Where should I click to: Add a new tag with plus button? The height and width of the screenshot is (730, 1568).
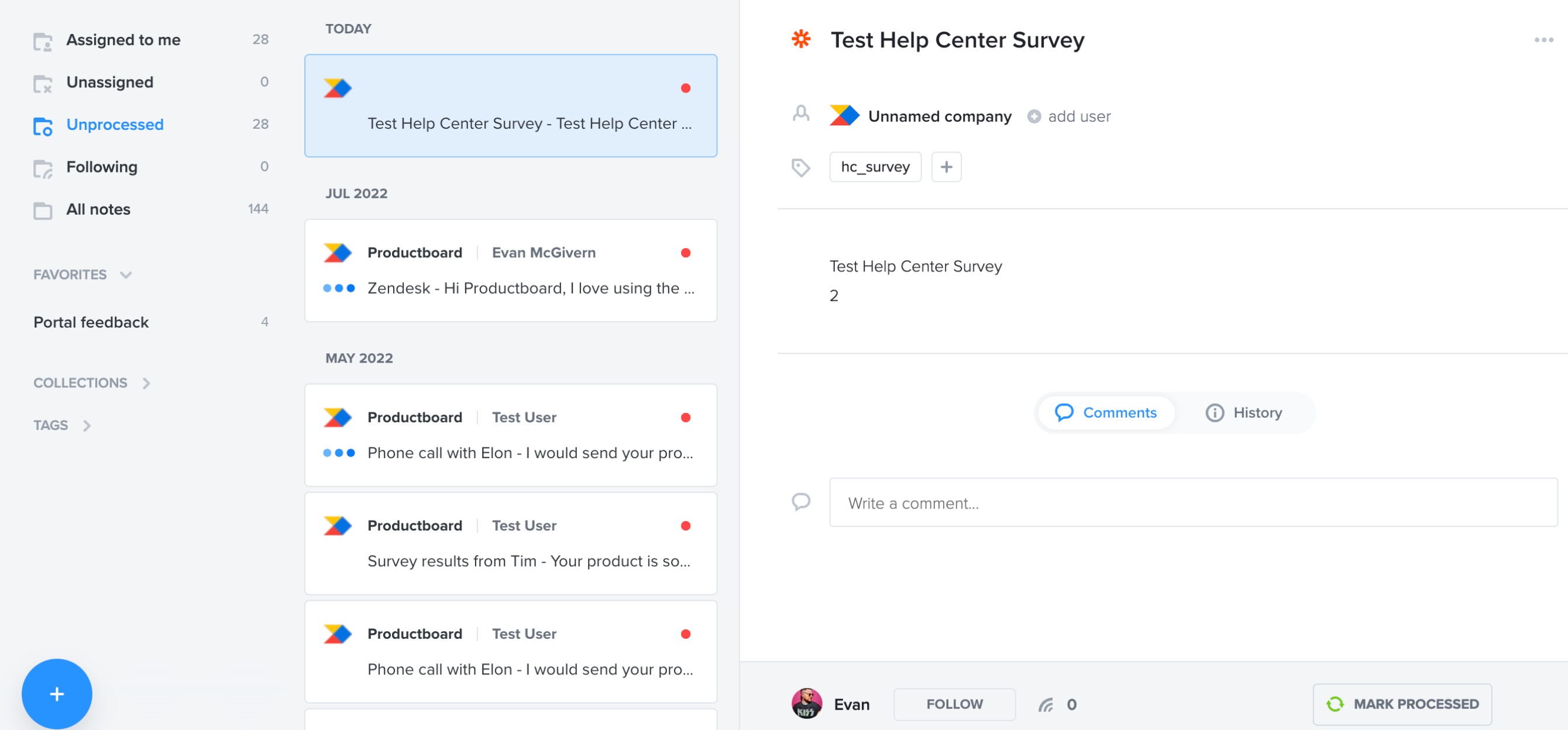946,167
